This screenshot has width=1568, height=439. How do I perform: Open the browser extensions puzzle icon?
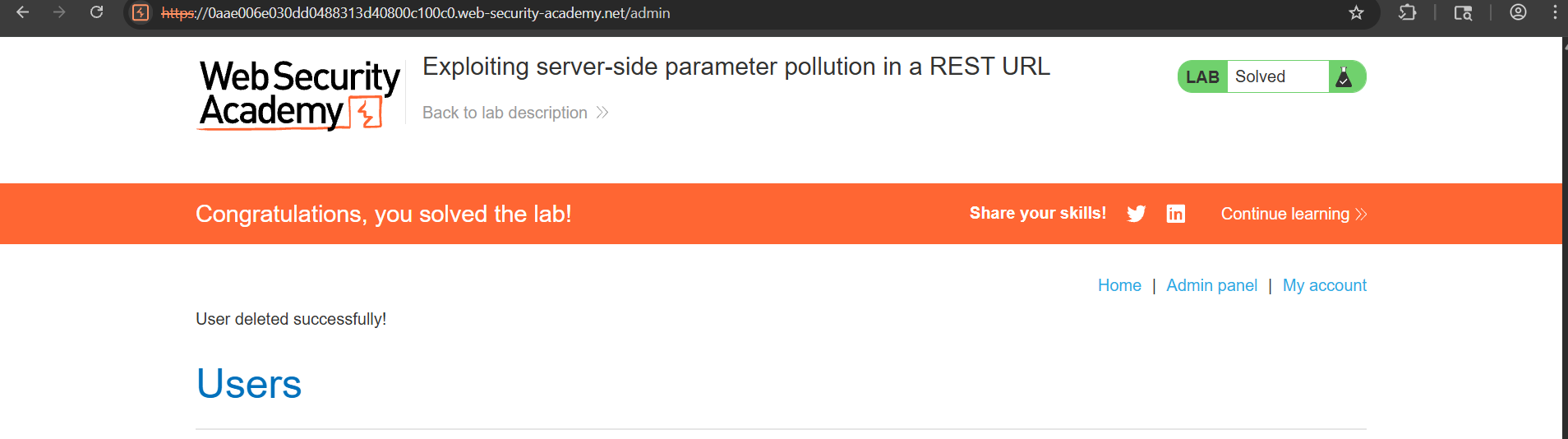point(1407,12)
